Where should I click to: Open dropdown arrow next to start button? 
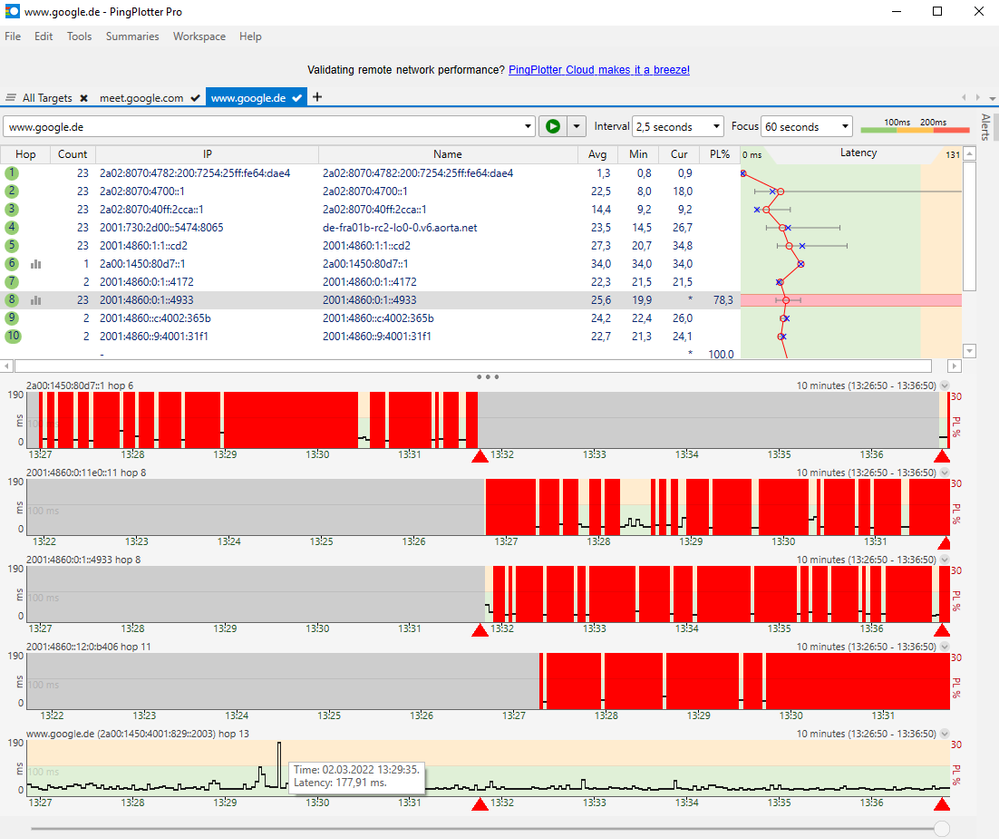click(x=576, y=126)
